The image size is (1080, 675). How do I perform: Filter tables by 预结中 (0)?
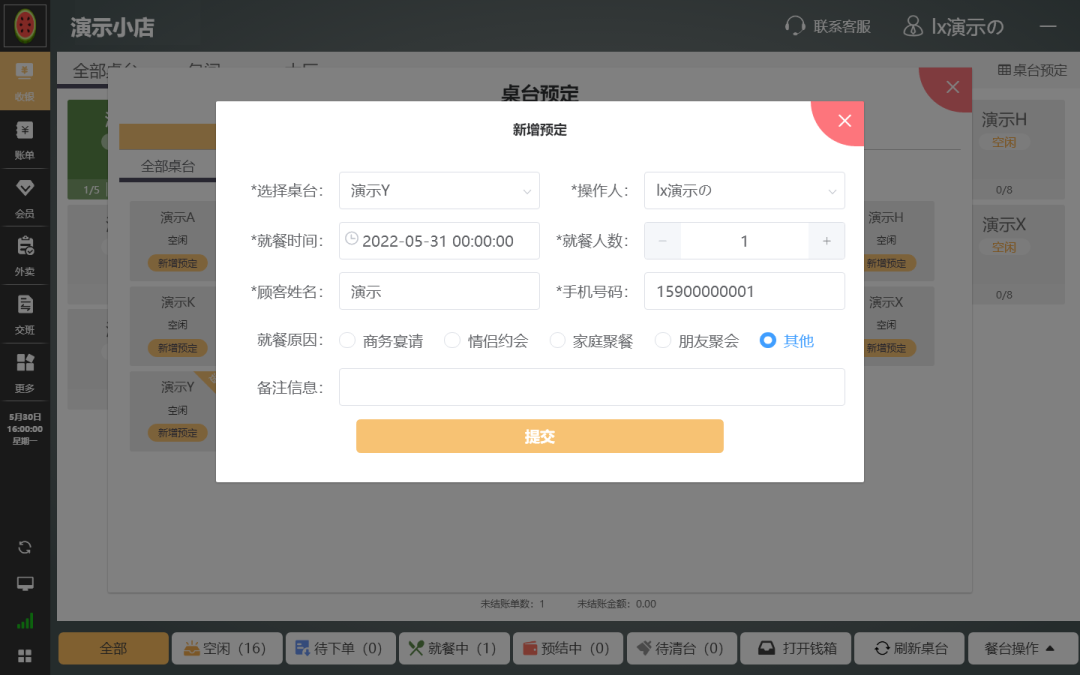pos(568,648)
